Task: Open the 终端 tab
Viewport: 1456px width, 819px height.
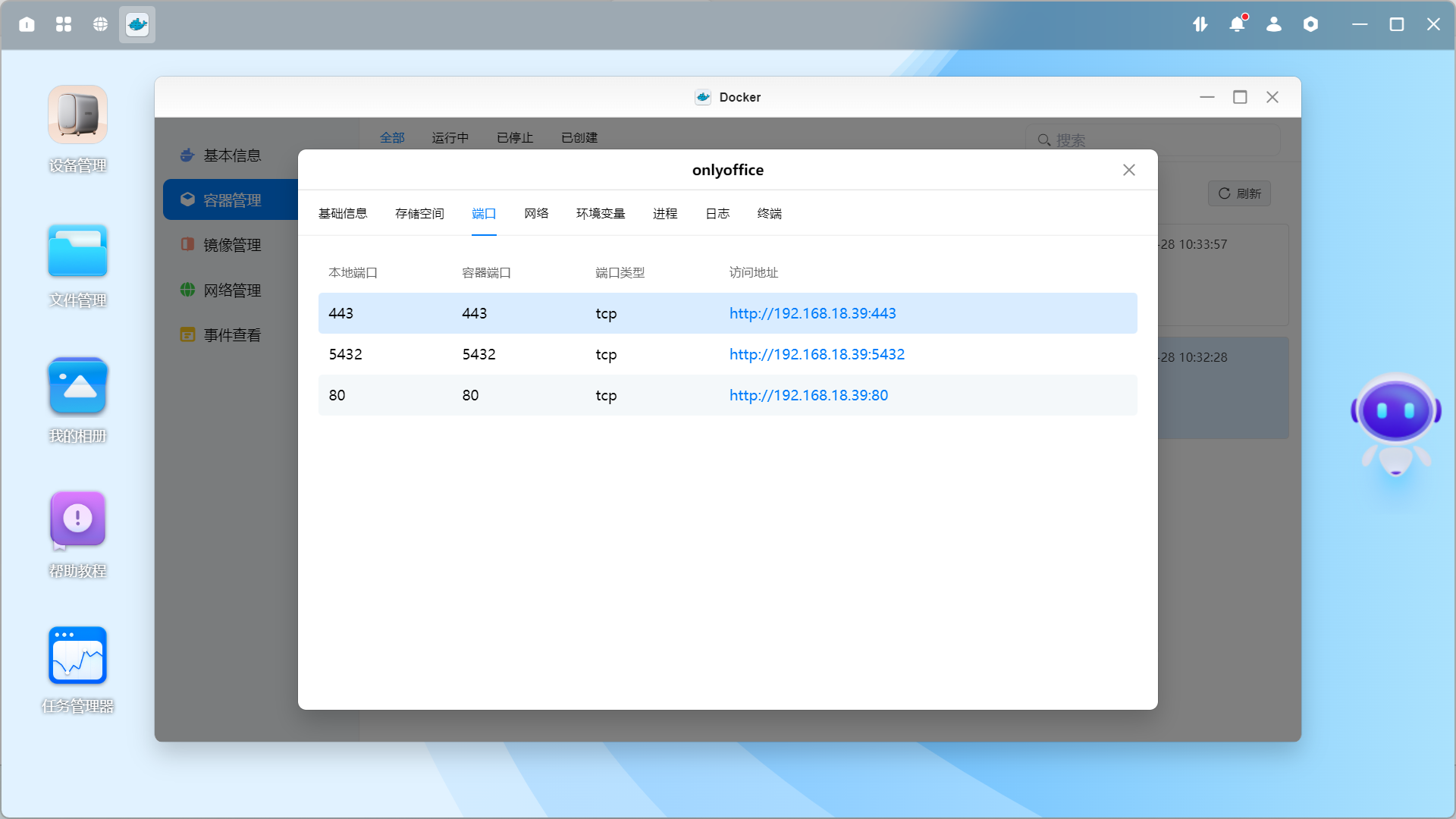Action: pos(769,214)
